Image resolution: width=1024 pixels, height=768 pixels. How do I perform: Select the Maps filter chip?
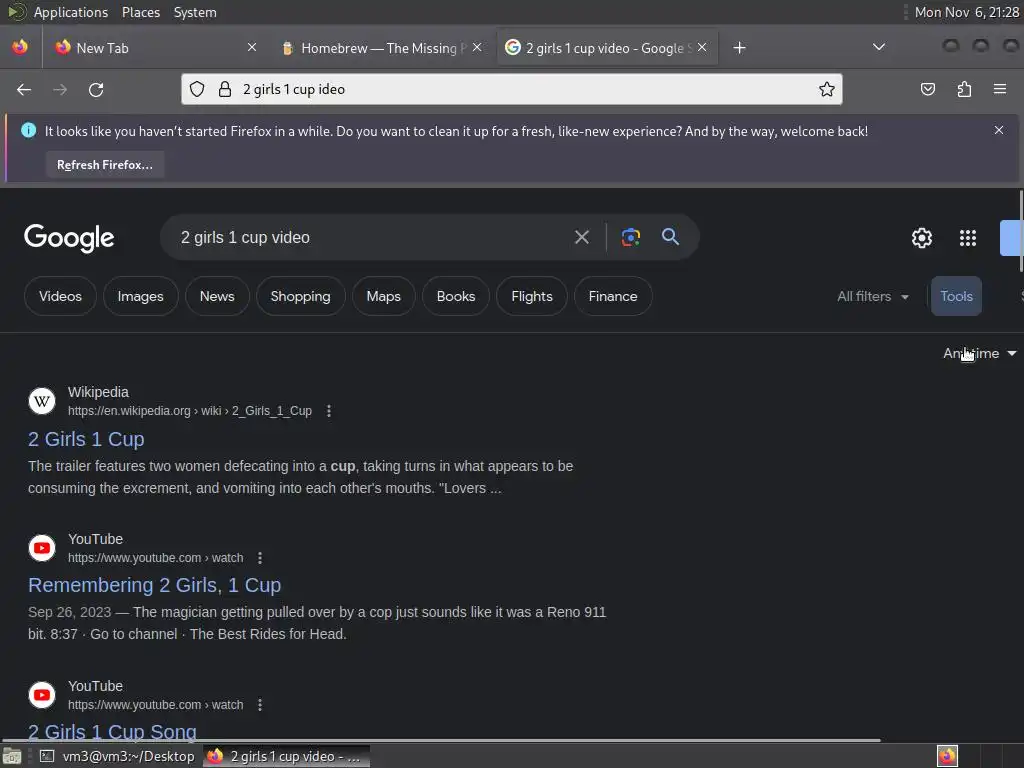[383, 296]
